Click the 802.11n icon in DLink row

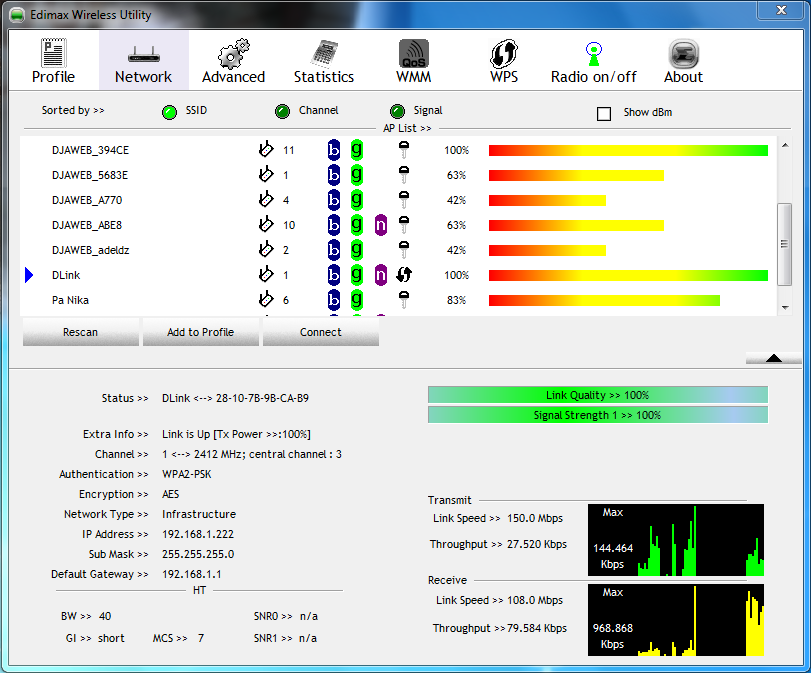pyautogui.click(x=381, y=275)
